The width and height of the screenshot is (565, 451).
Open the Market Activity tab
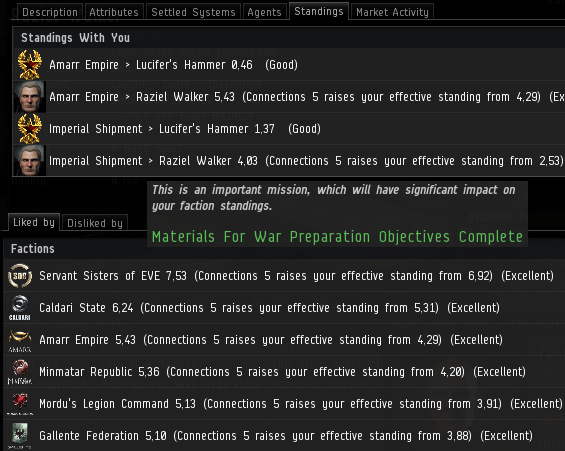(392, 12)
